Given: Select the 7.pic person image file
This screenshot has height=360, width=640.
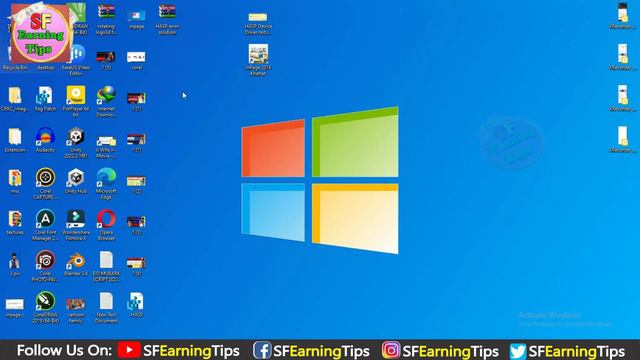Looking at the screenshot, I should click(15, 264).
